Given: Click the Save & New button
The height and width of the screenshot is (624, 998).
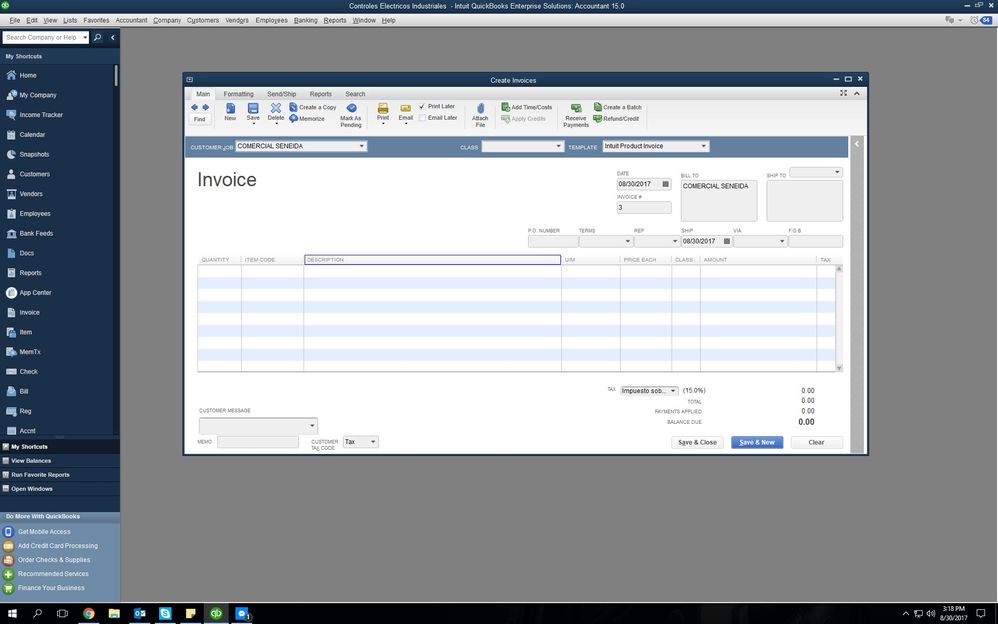Looking at the screenshot, I should point(757,442).
